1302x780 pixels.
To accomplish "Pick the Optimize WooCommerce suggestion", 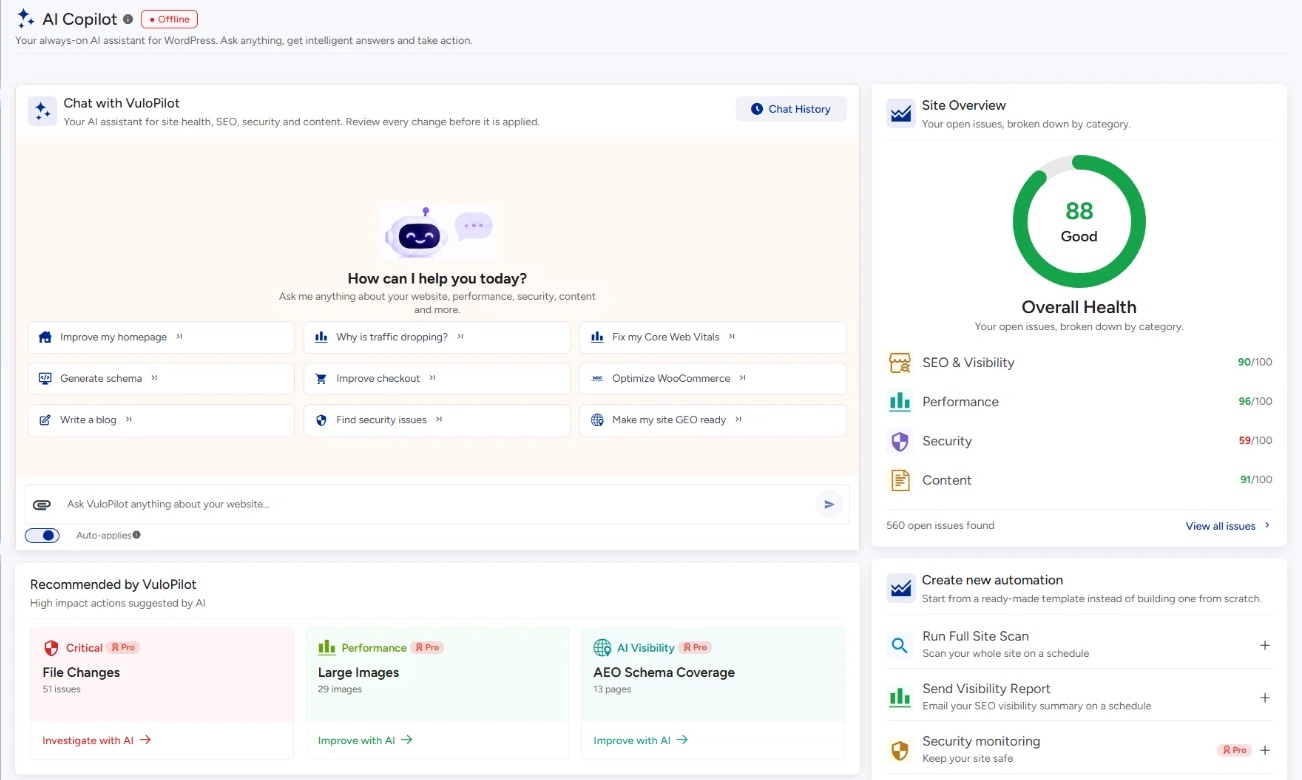I will (x=713, y=379).
